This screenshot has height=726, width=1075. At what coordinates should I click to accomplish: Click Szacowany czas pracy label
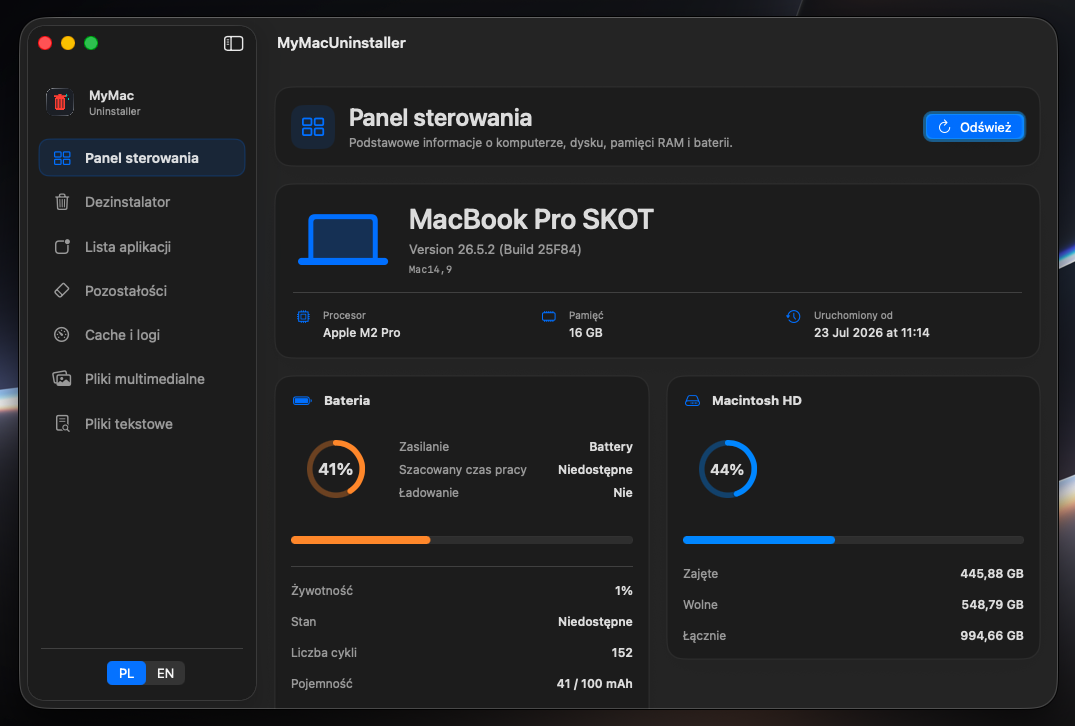[x=463, y=470]
